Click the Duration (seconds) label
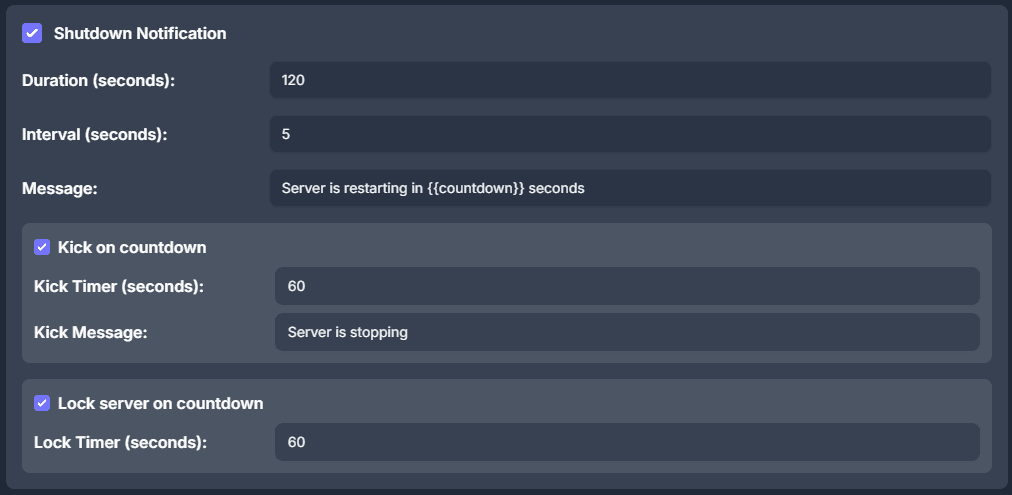Viewport: 1012px width, 495px height. 99,81
